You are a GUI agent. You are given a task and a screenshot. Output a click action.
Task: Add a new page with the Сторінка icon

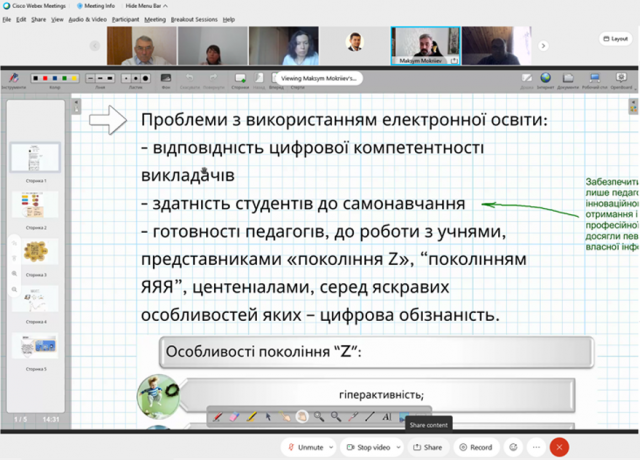click(240, 78)
